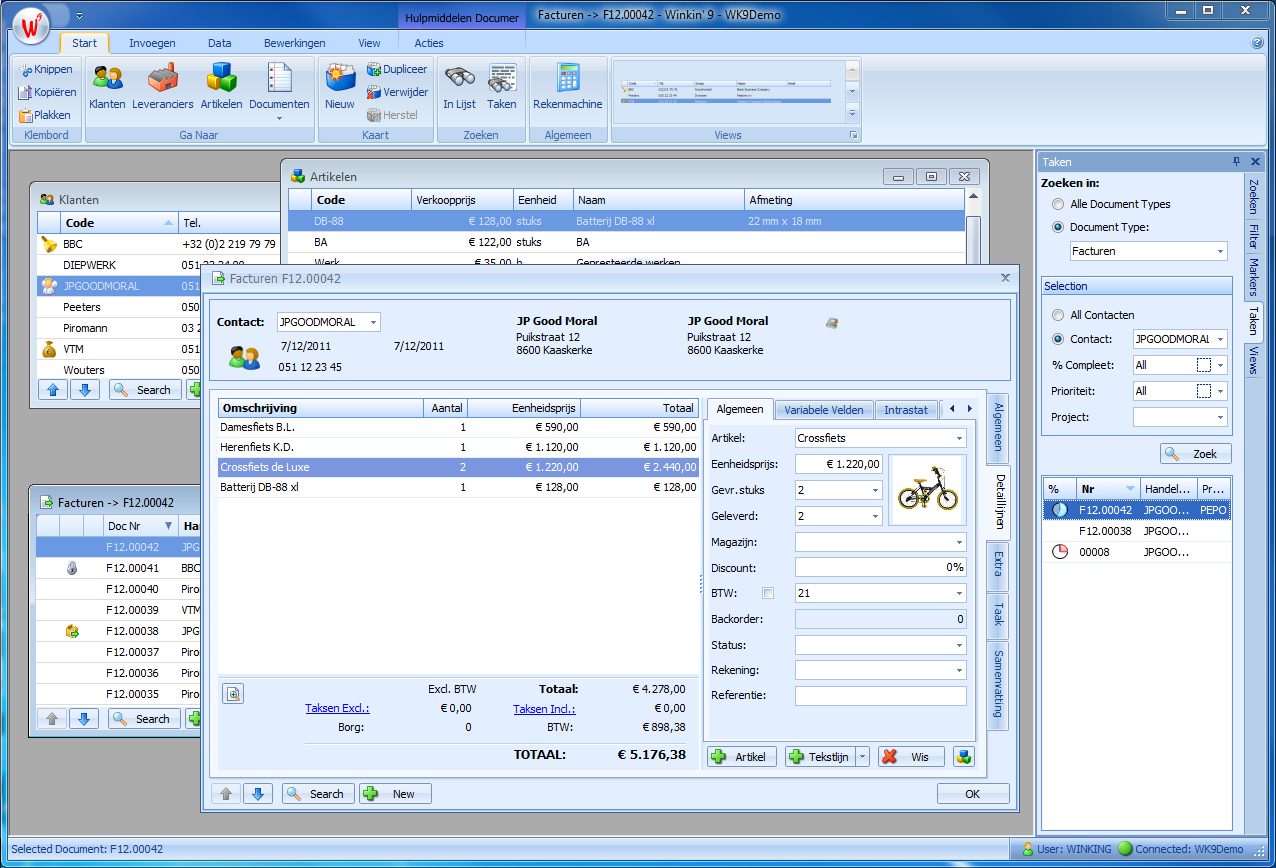Expand the Artikel dropdown
Image resolution: width=1276 pixels, height=868 pixels.
click(959, 438)
